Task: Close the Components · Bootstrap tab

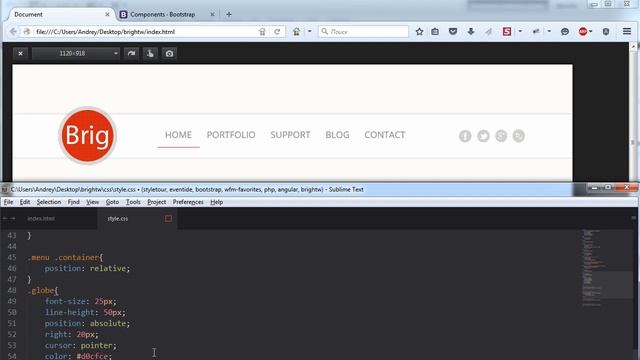Action: 212,14
